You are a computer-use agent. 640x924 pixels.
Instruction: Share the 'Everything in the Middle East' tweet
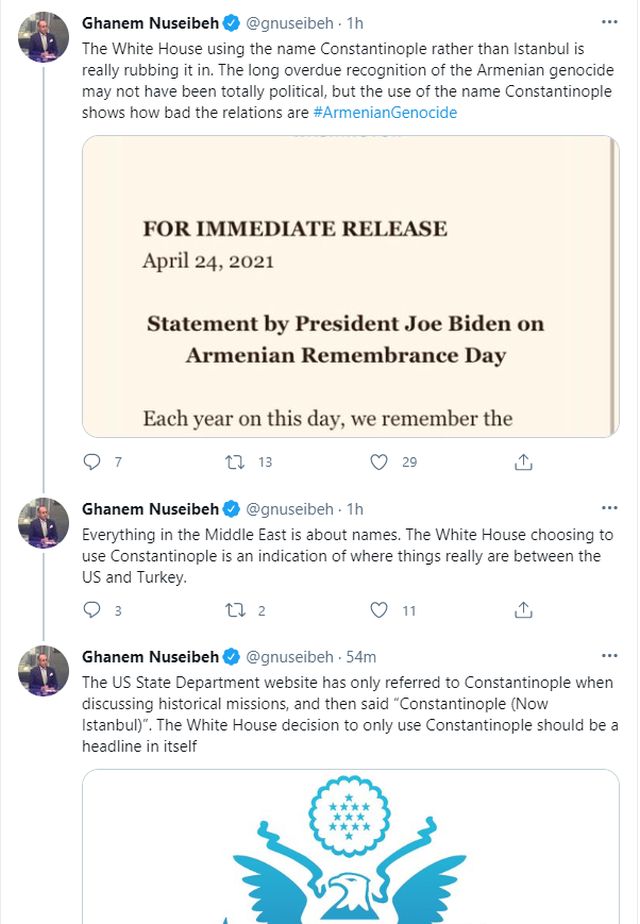coord(523,610)
